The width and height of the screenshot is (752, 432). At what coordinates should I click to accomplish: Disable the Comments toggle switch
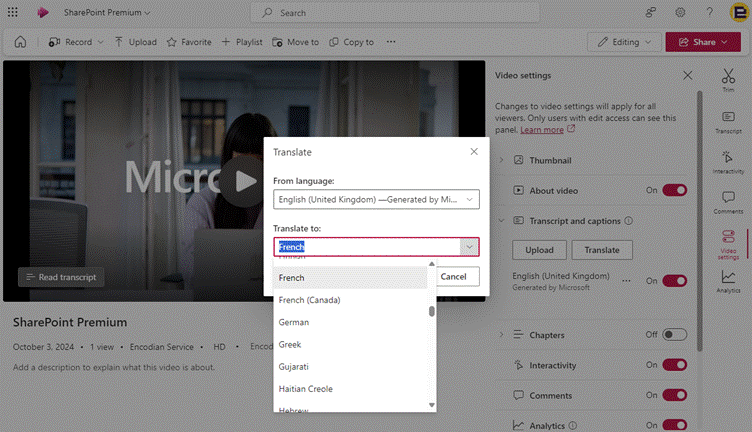(674, 396)
